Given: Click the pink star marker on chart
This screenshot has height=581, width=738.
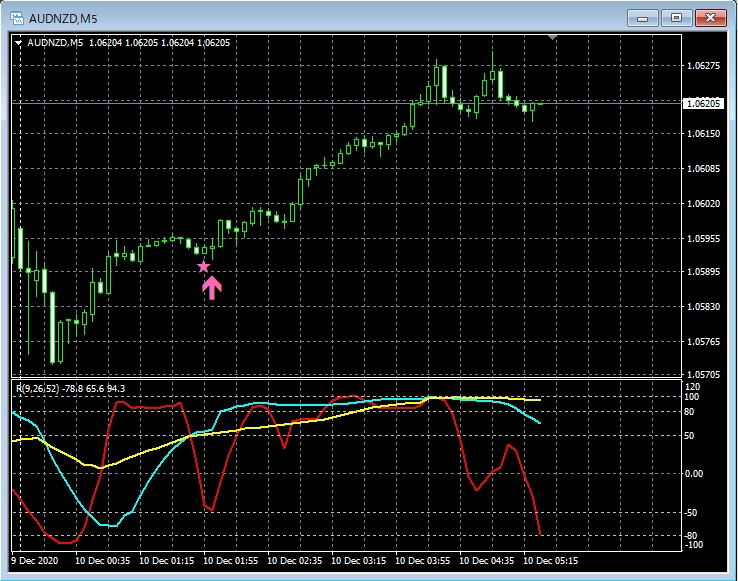Looking at the screenshot, I should tap(203, 267).
